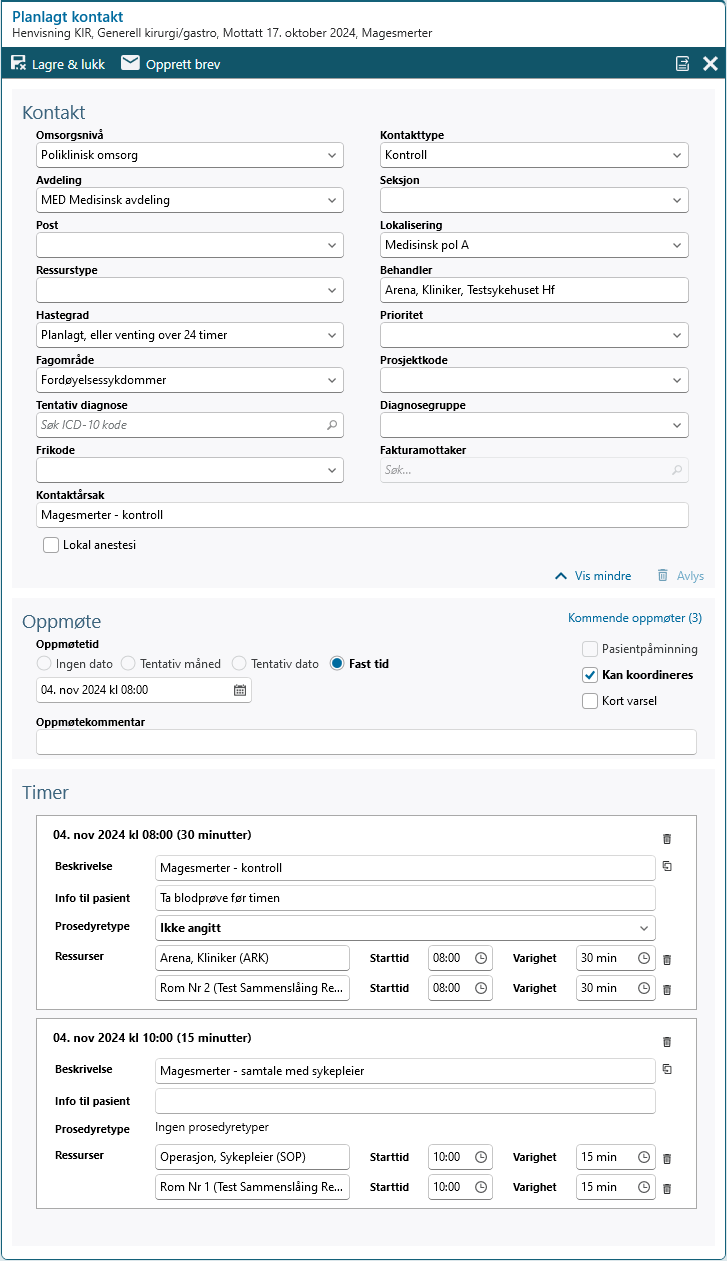This screenshot has width=727, height=1261.
Task: Click the document icon in the top toolbar
Action: point(683,62)
